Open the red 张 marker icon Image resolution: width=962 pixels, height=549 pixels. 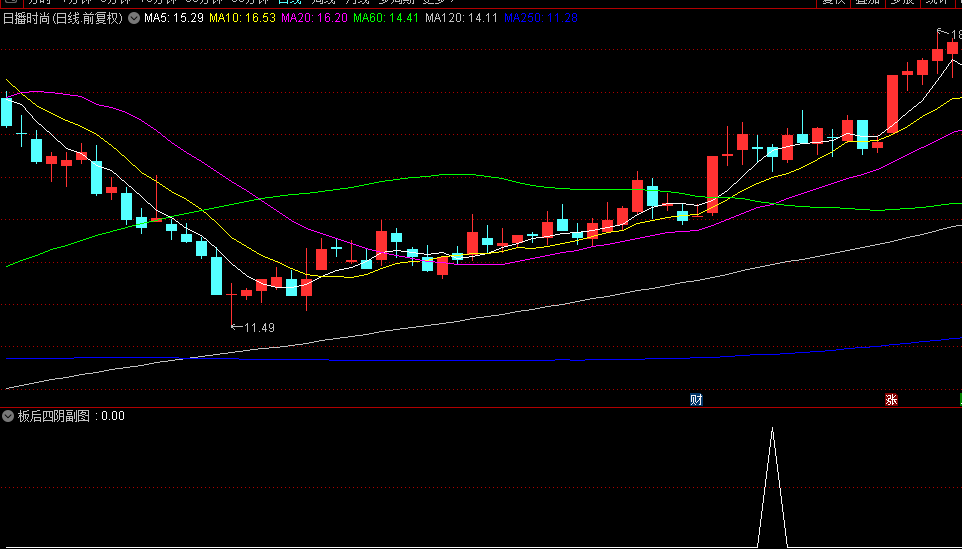pos(891,400)
